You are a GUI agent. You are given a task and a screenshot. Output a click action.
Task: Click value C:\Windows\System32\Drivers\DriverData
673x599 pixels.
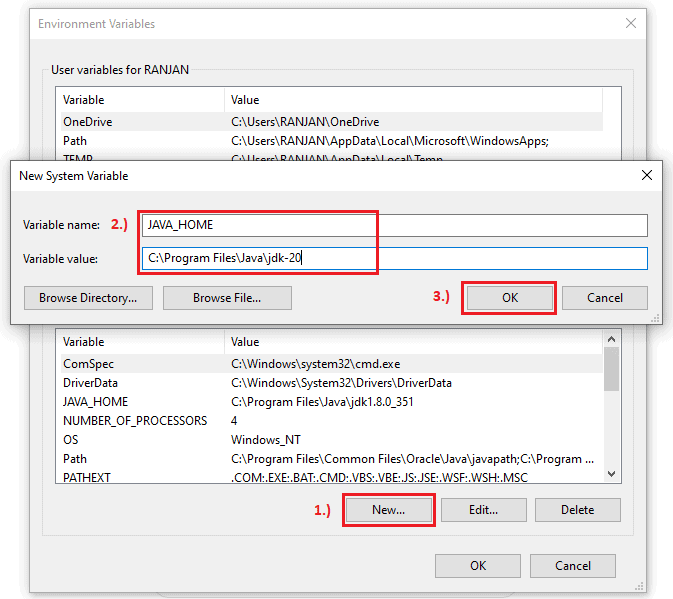click(x=341, y=383)
